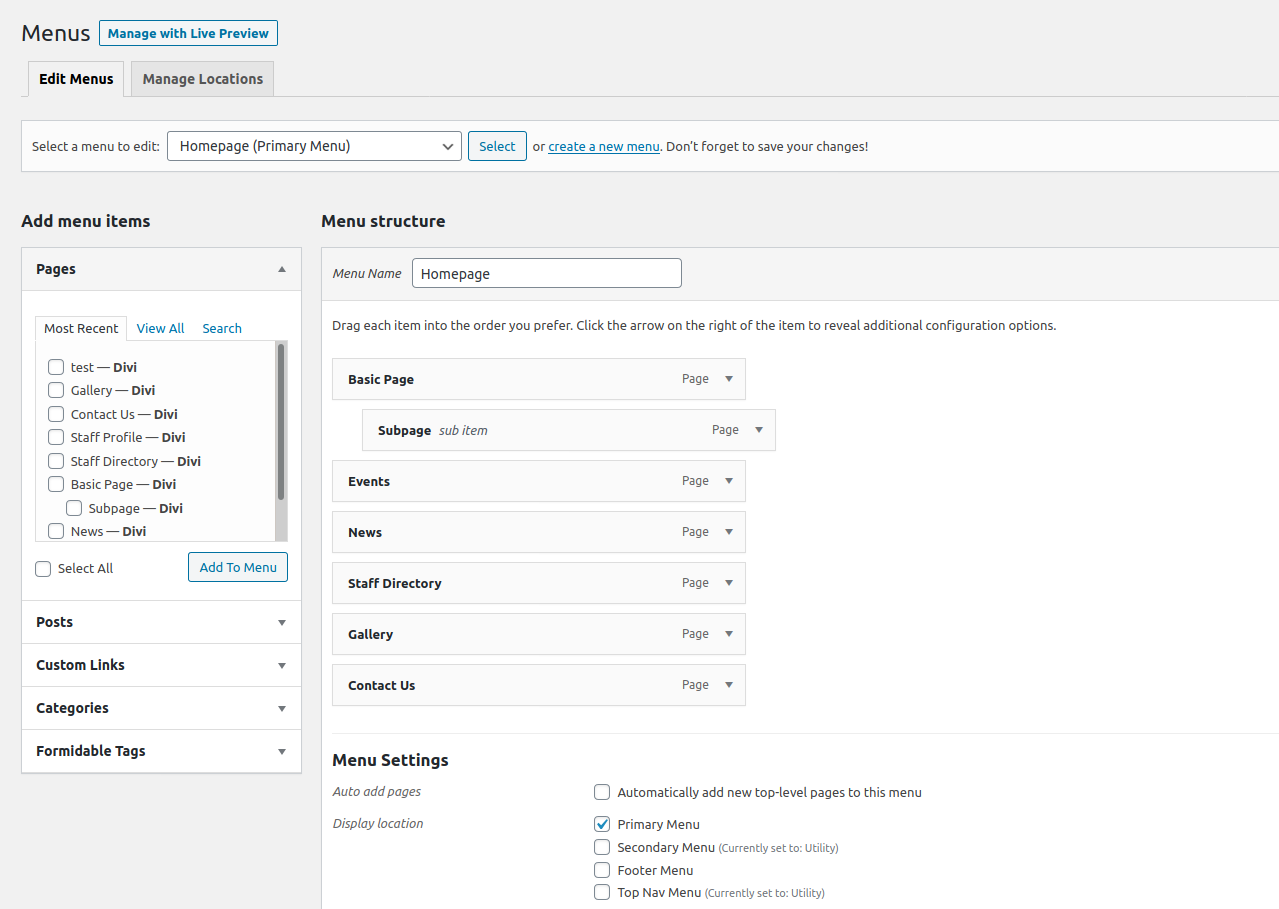Collapse the Pages panel arrow
This screenshot has height=909, width=1279.
point(282,269)
